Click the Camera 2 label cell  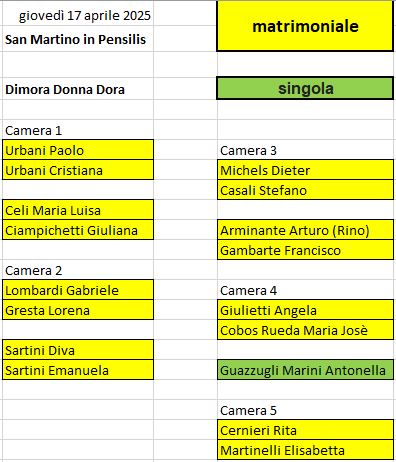point(78,270)
